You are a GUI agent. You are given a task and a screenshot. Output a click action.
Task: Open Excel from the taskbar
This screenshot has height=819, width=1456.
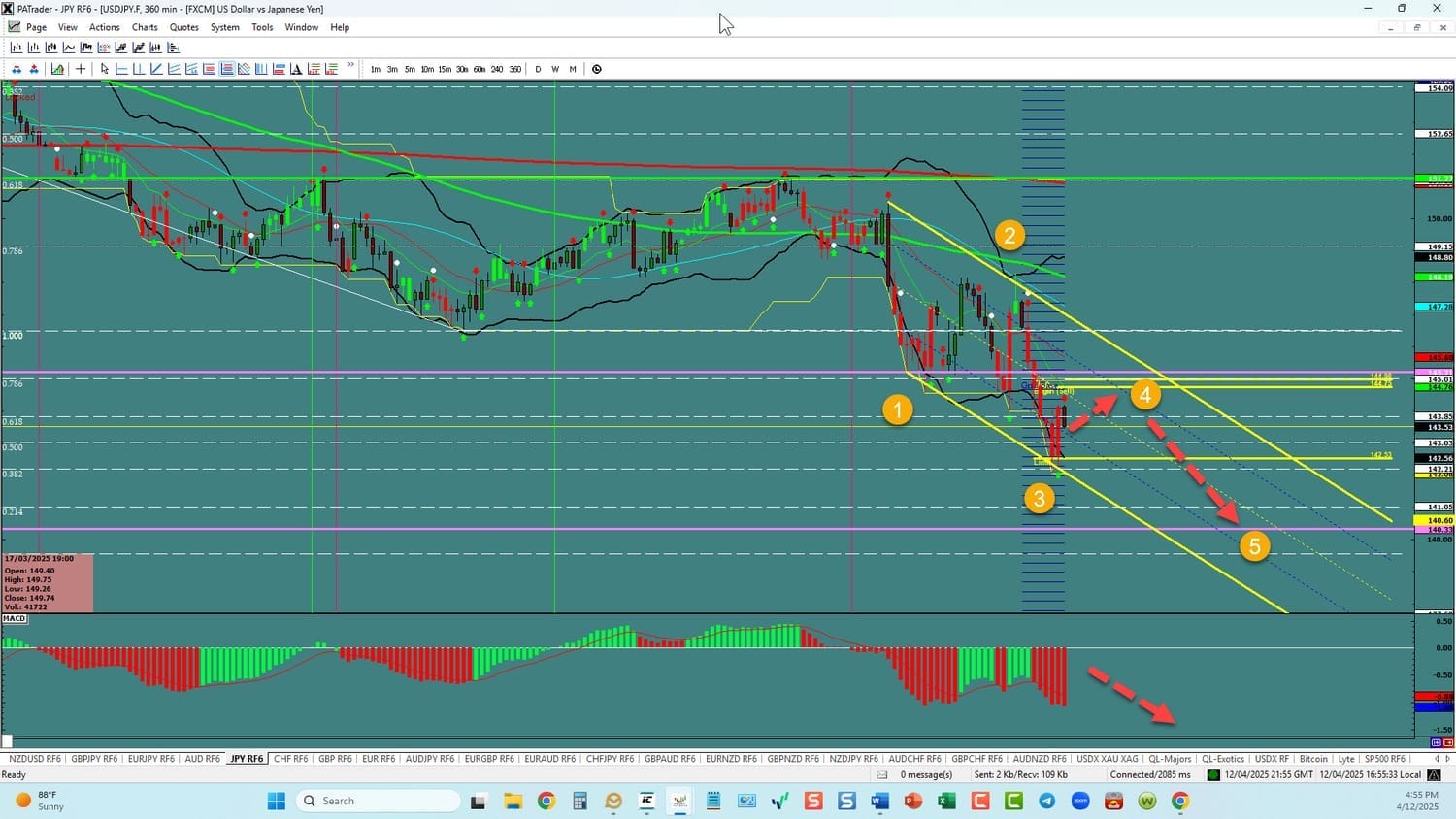[x=946, y=801]
